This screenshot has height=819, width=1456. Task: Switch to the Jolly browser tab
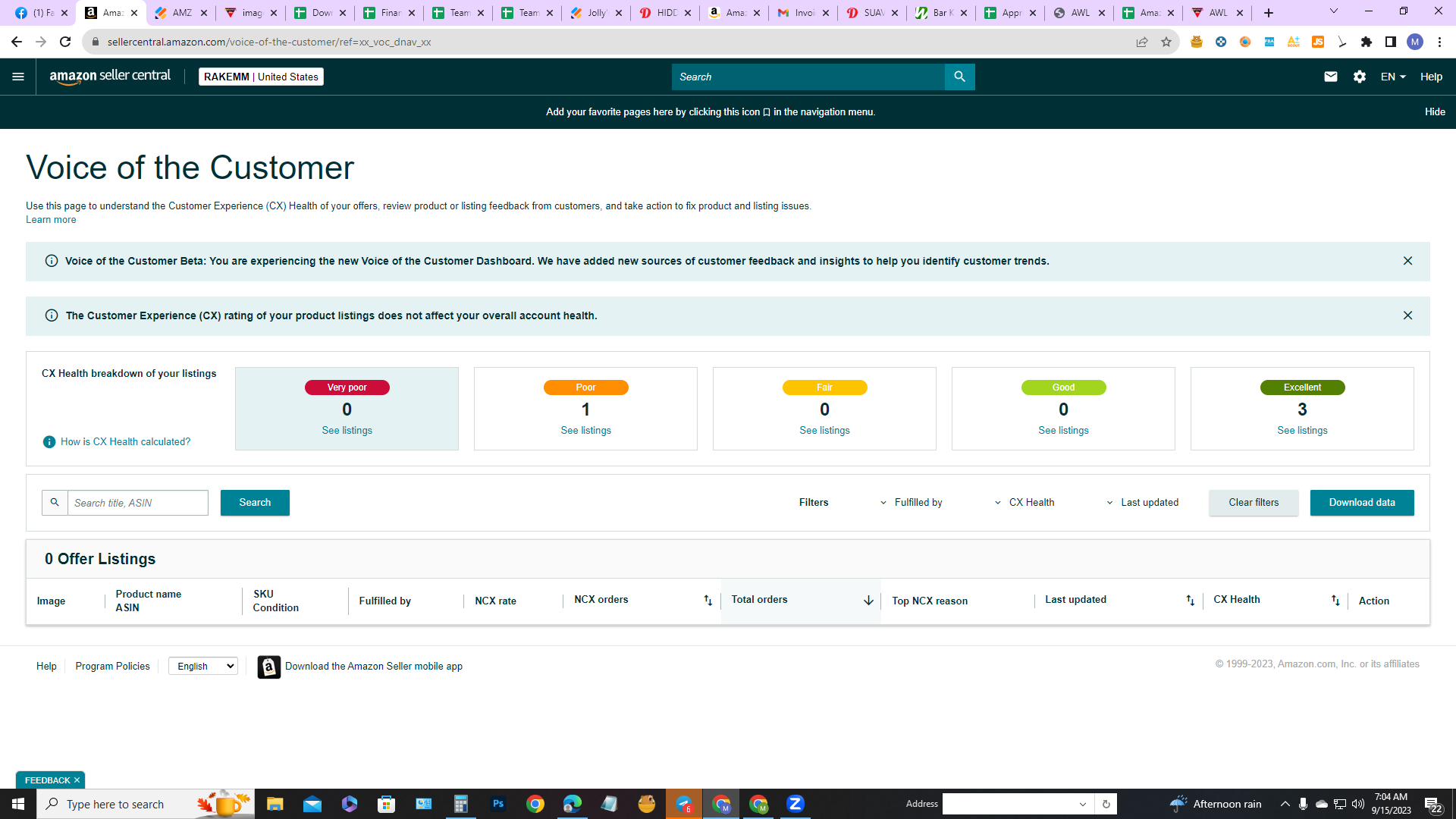coord(596,13)
